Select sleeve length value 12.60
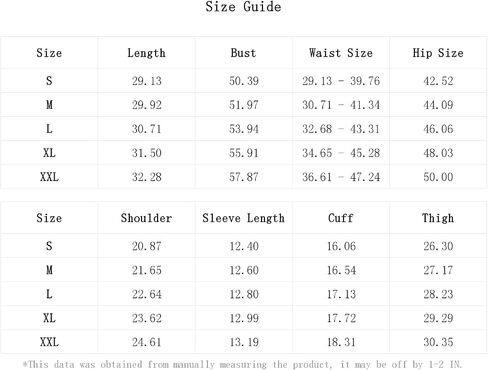Screen dimensions: 488x370 [244, 270]
